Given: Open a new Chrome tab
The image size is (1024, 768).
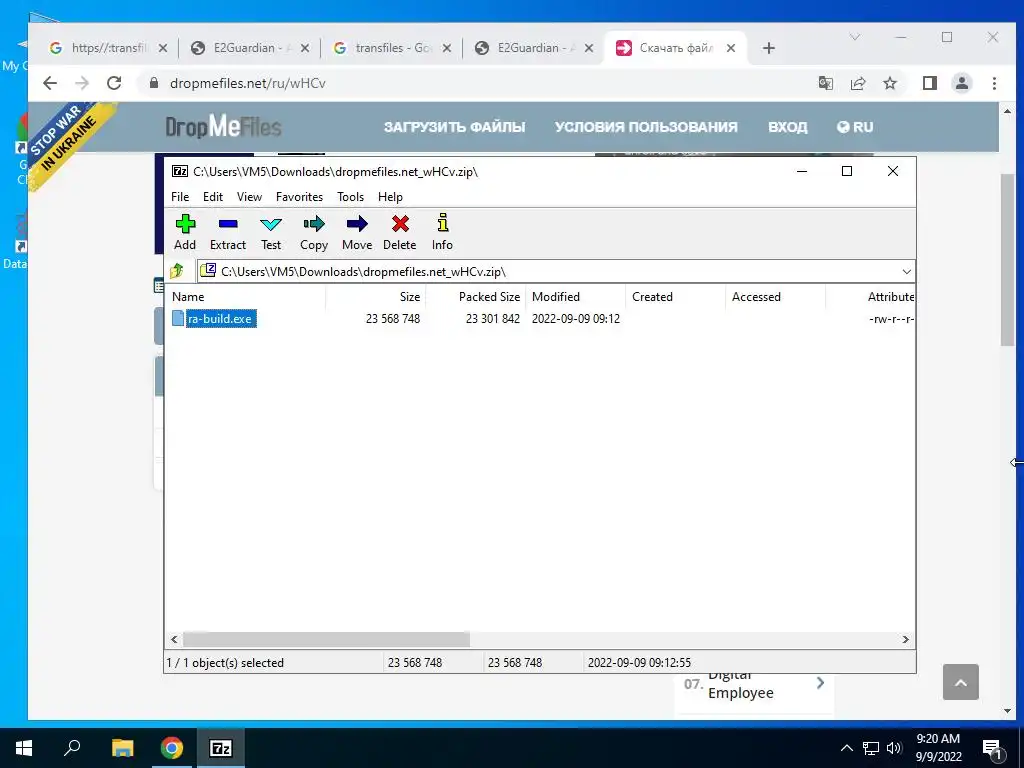Looking at the screenshot, I should pyautogui.click(x=769, y=48).
